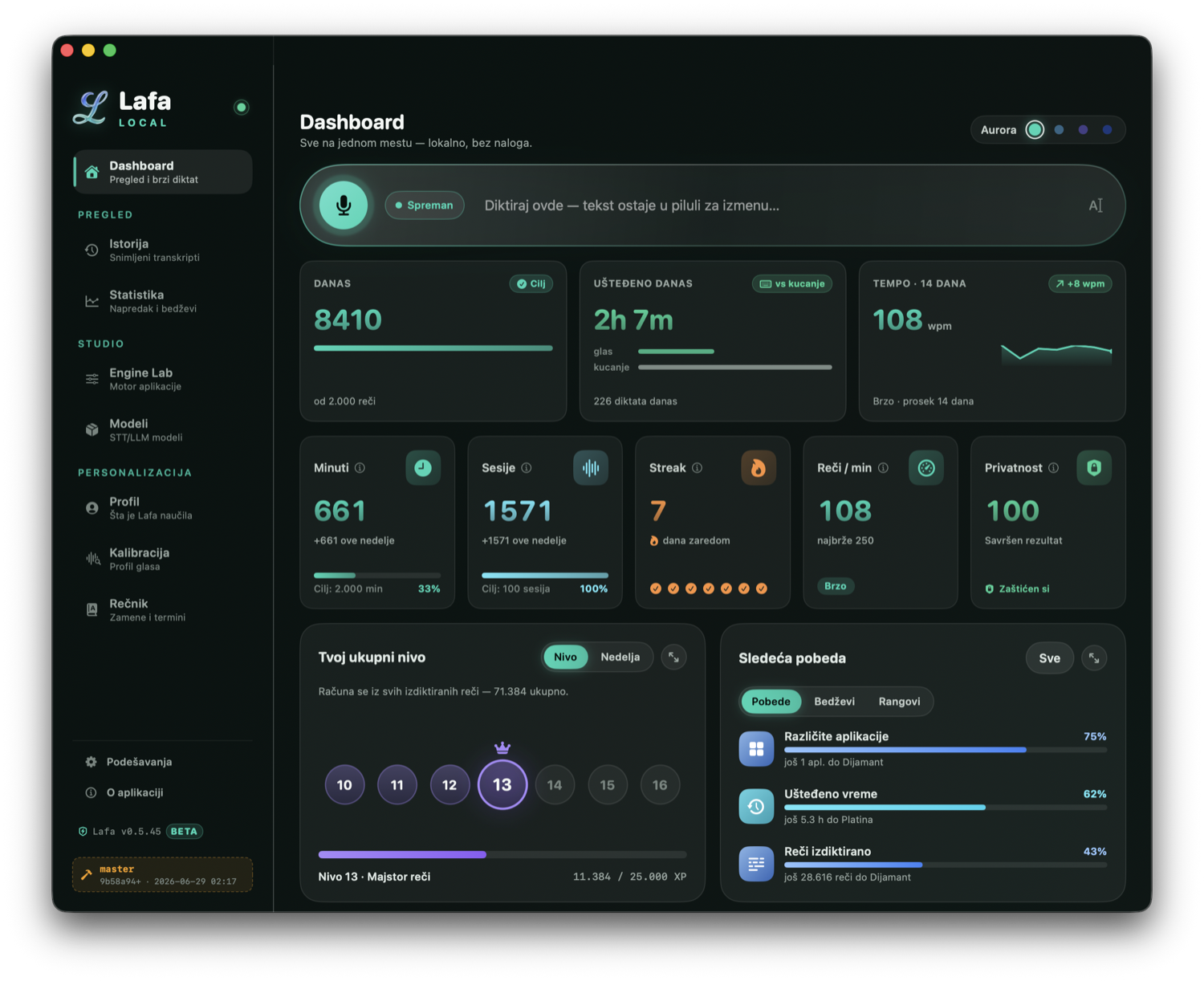
Task: Click info icon next to Minuti
Action: click(x=360, y=468)
